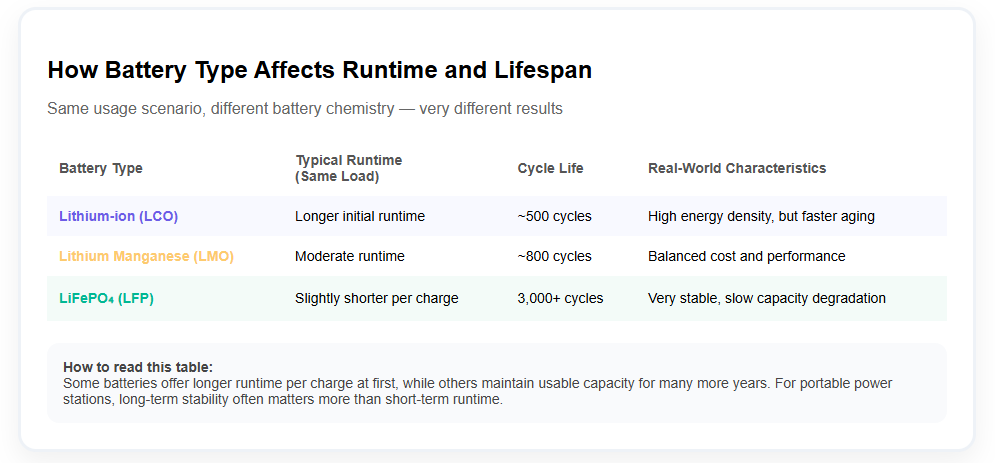Select the Lithium Manganese (LMO) label
This screenshot has width=995, height=463.
coord(146,256)
